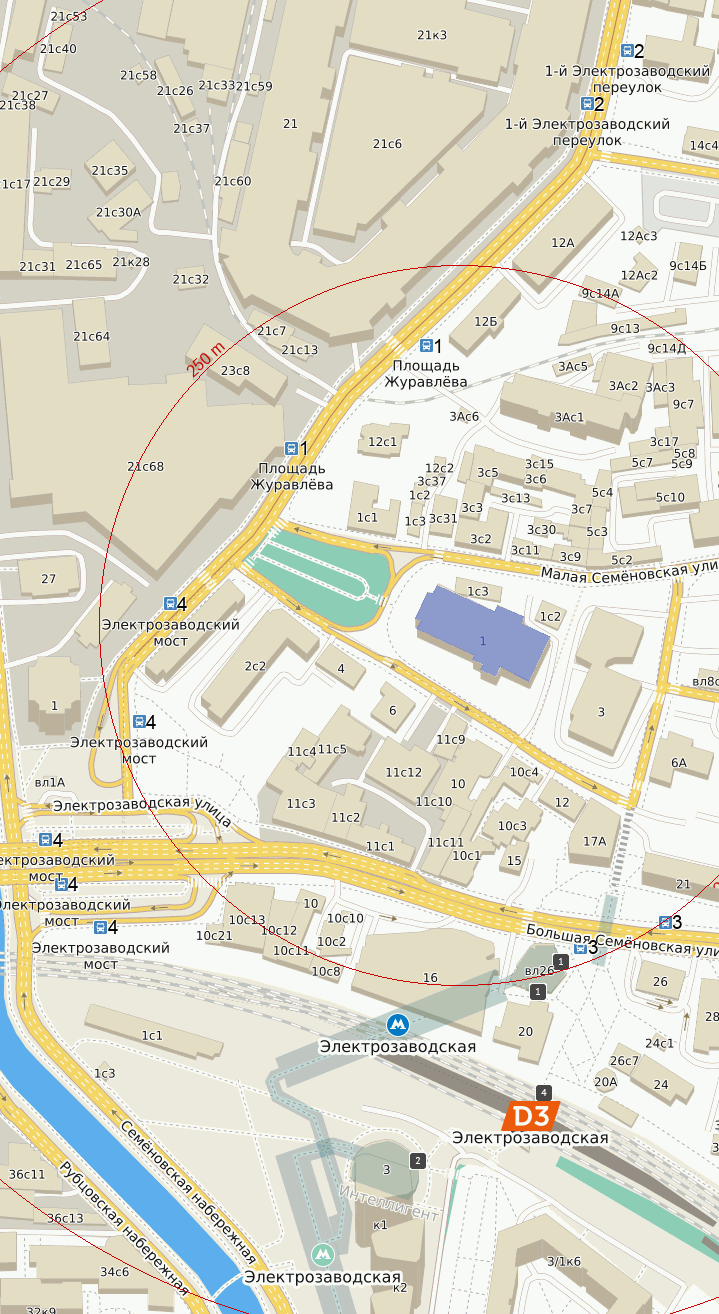The image size is (719, 1314).
Task: Click the building labeled 17А
Action: pyautogui.click(x=595, y=841)
